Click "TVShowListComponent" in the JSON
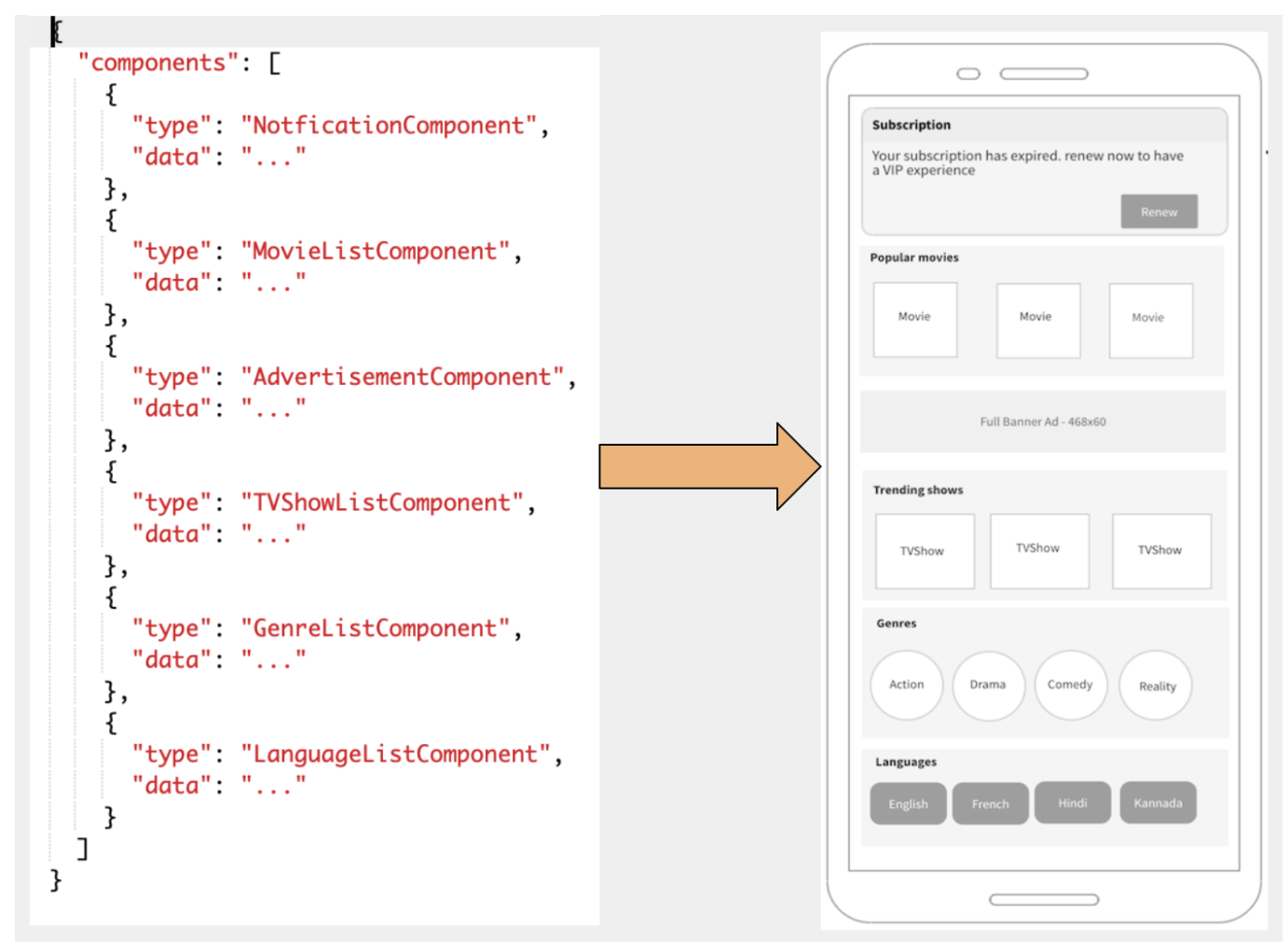This screenshot has width=1288, height=951. [x=382, y=503]
